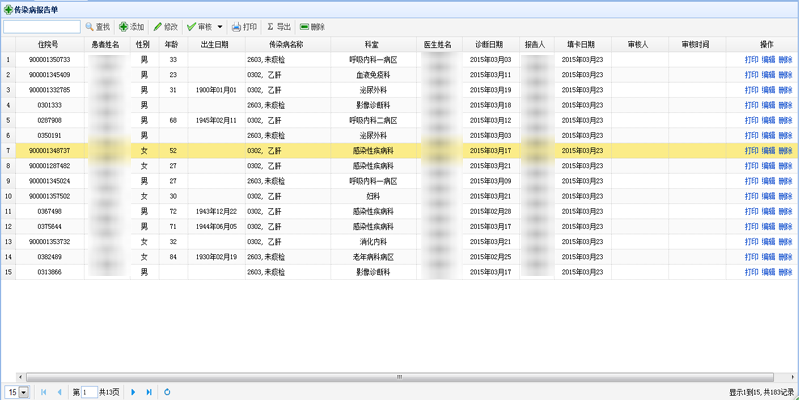The height and width of the screenshot is (400, 800).
Task: Click the 修改 pencil edit button
Action: [x=165, y=27]
